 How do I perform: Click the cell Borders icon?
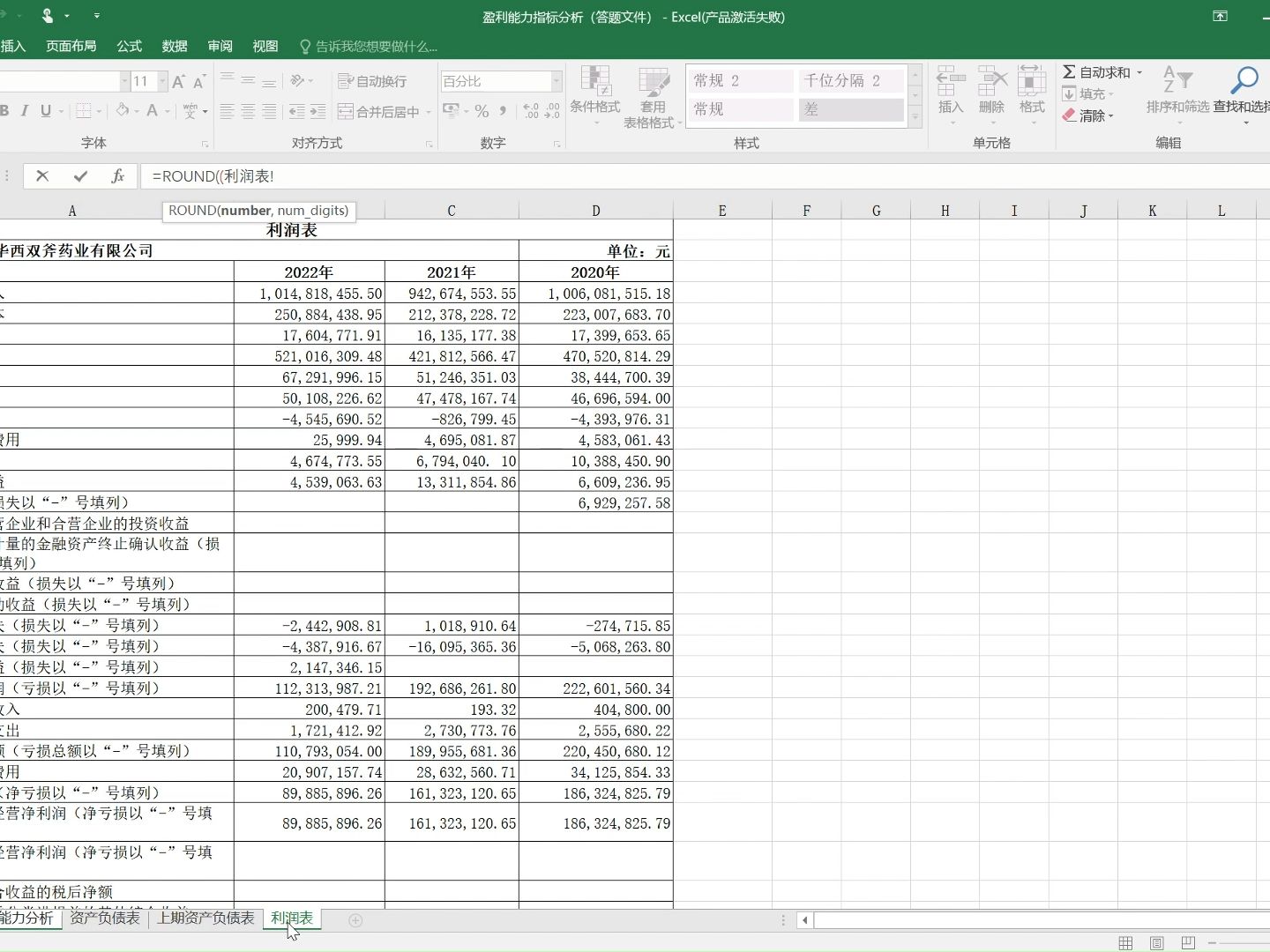[84, 111]
